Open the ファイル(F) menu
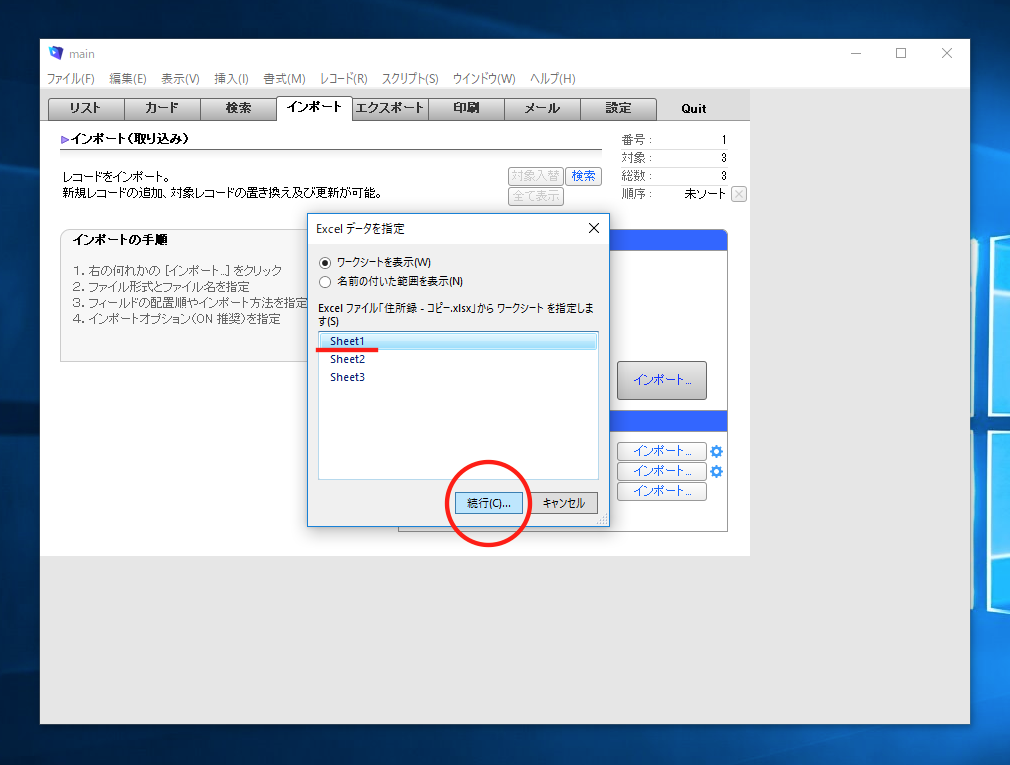This screenshot has width=1010, height=765. (x=71, y=79)
